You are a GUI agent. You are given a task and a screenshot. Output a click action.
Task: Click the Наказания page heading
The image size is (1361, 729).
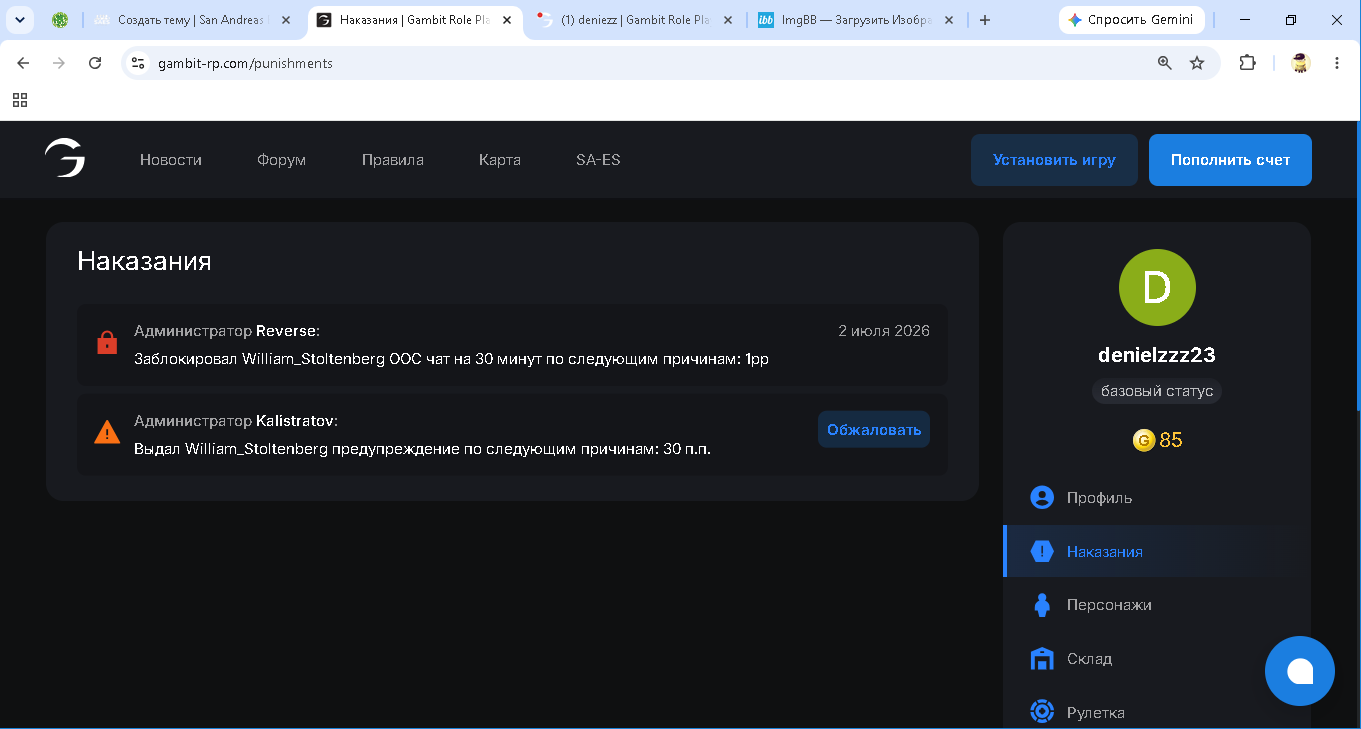tap(144, 261)
